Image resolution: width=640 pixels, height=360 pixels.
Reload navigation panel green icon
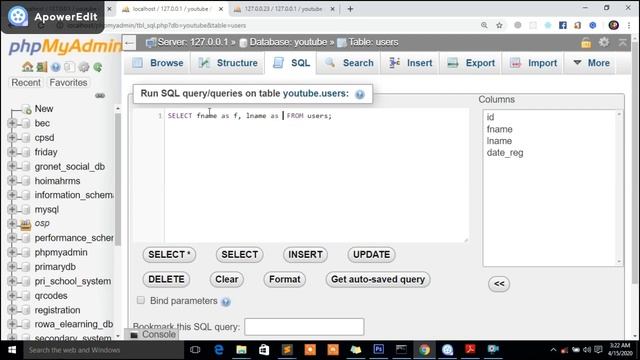(98, 67)
